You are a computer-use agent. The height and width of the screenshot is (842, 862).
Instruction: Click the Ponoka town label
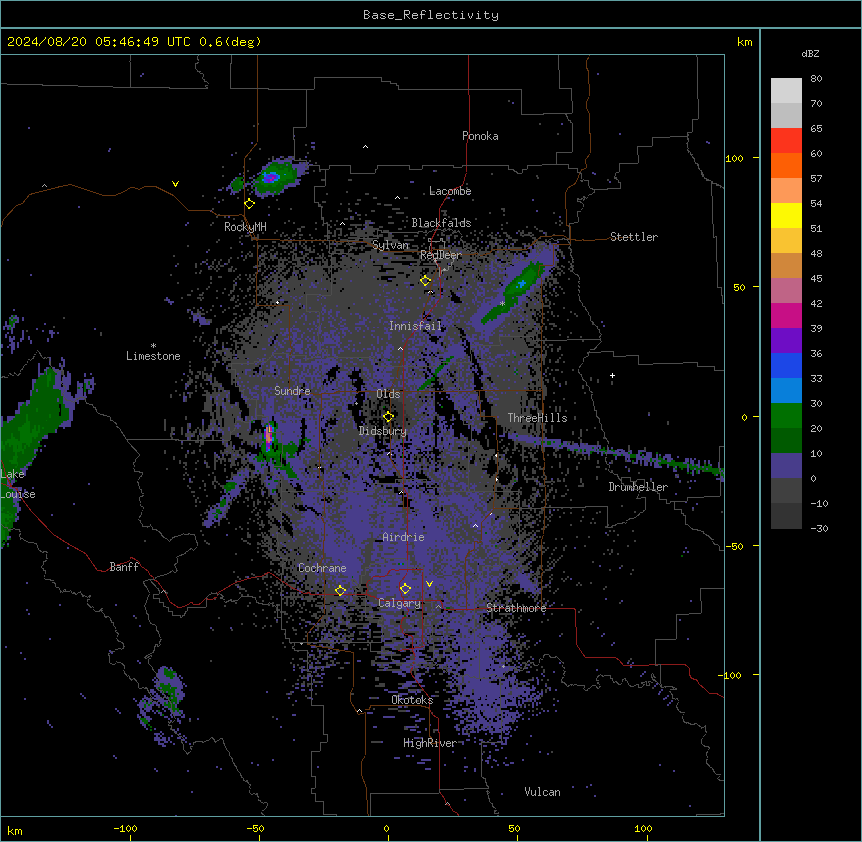click(480, 136)
